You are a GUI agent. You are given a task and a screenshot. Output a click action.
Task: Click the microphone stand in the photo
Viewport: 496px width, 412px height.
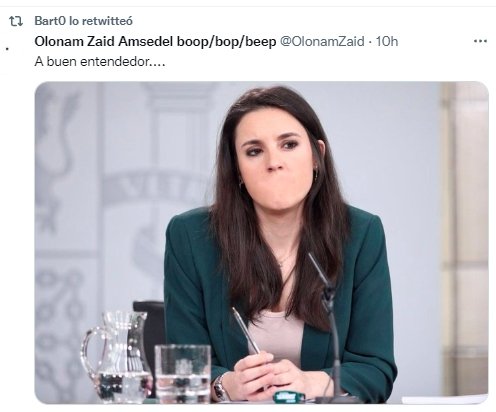(x=328, y=327)
